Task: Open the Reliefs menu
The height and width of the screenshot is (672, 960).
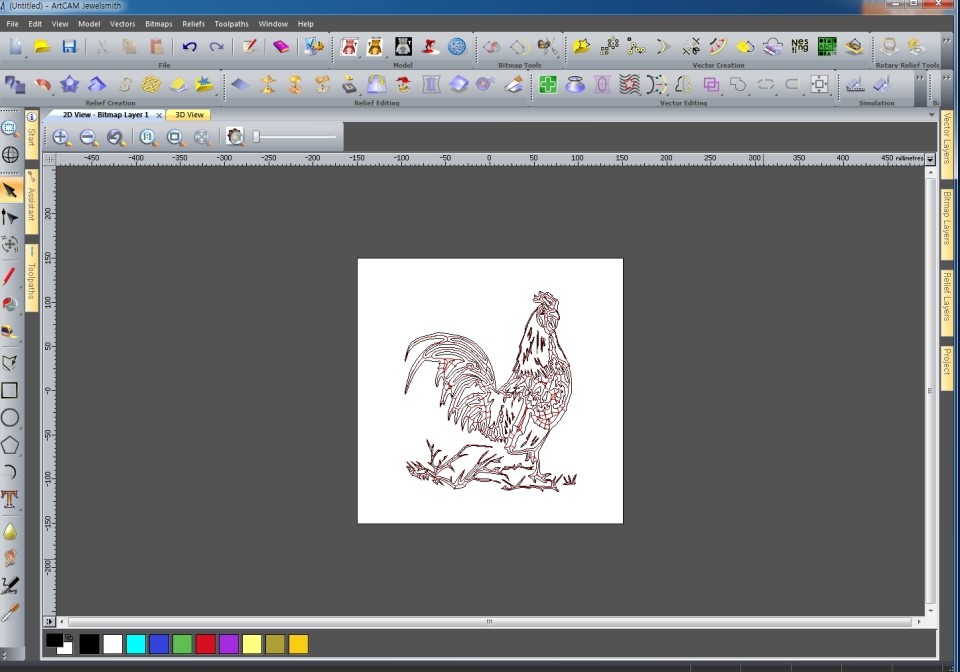Action: point(193,24)
